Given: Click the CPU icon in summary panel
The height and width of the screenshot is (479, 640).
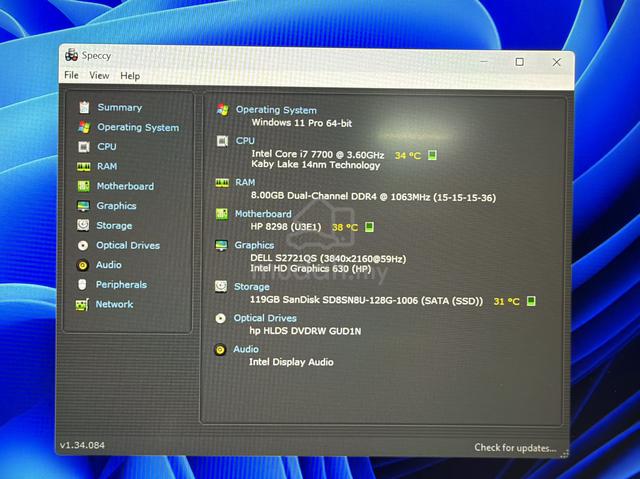Looking at the screenshot, I should click(x=222, y=141).
